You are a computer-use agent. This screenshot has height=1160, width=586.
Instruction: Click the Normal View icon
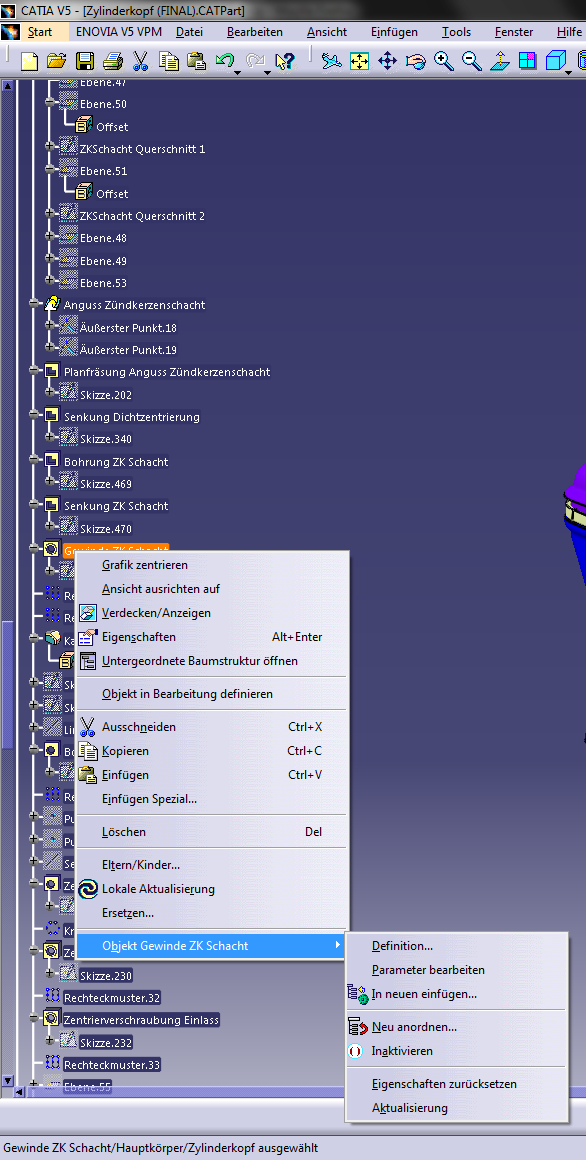pos(499,61)
